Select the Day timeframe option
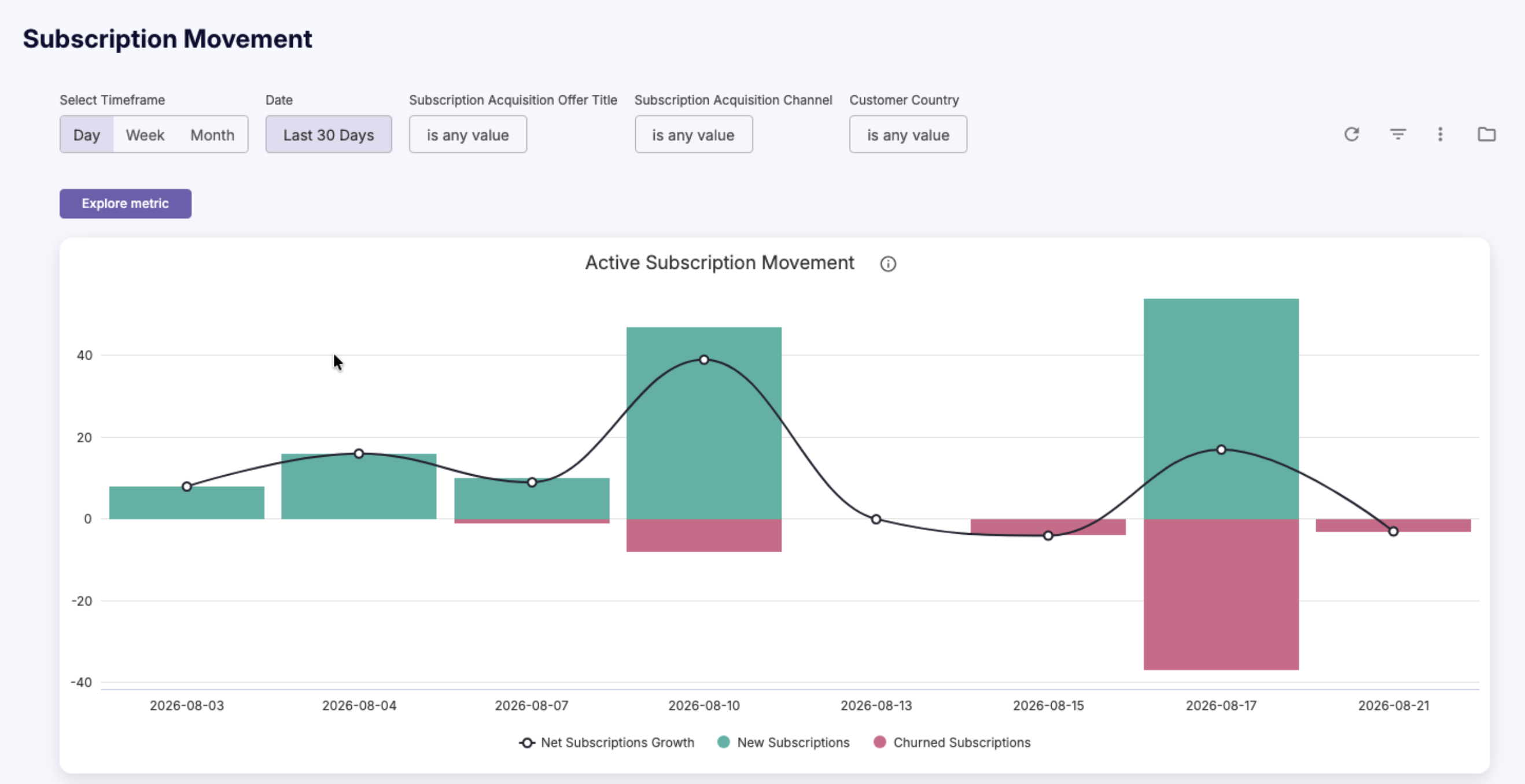Screen dimensions: 1525x784 point(86,135)
